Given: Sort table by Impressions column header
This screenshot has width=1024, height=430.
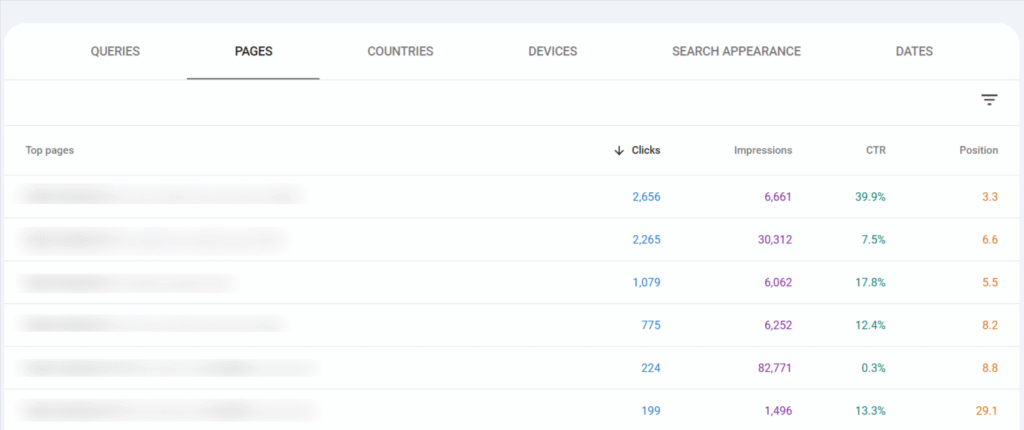Looking at the screenshot, I should click(x=762, y=151).
